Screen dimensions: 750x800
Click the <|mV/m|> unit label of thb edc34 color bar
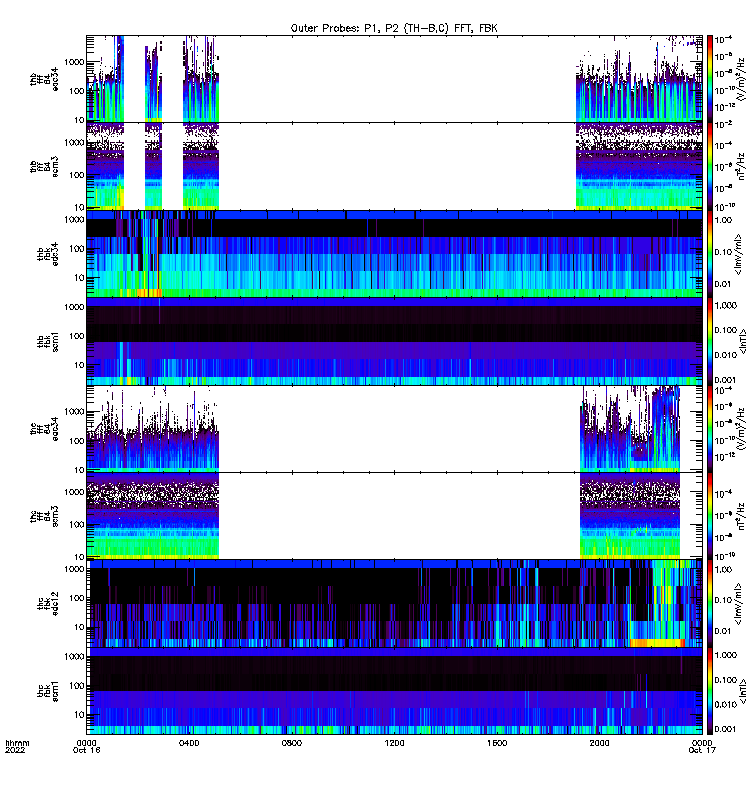click(x=738, y=254)
